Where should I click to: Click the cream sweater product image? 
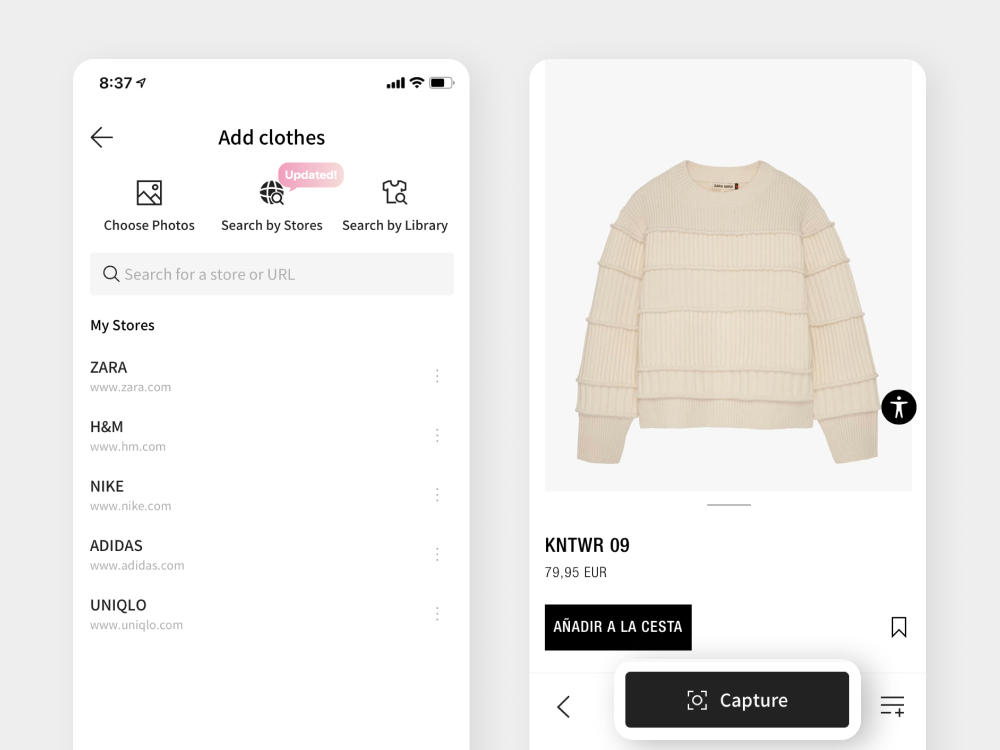coord(728,311)
